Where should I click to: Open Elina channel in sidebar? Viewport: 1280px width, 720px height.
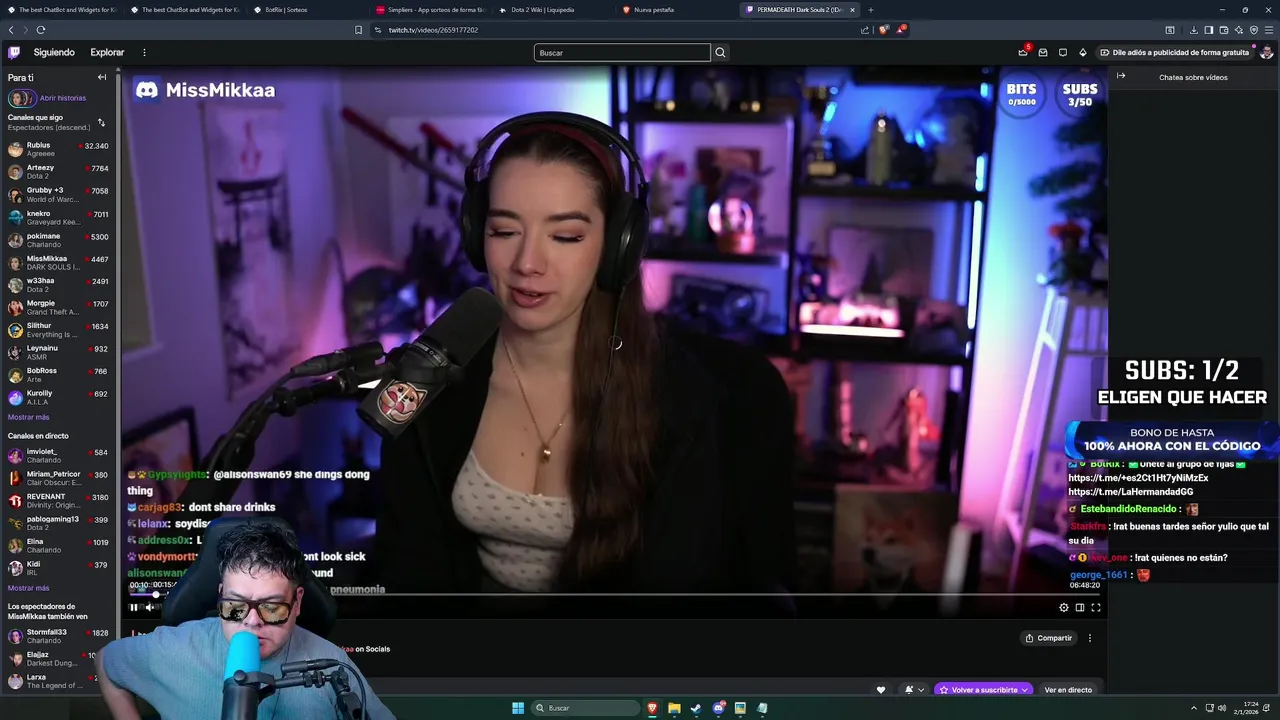(58, 546)
